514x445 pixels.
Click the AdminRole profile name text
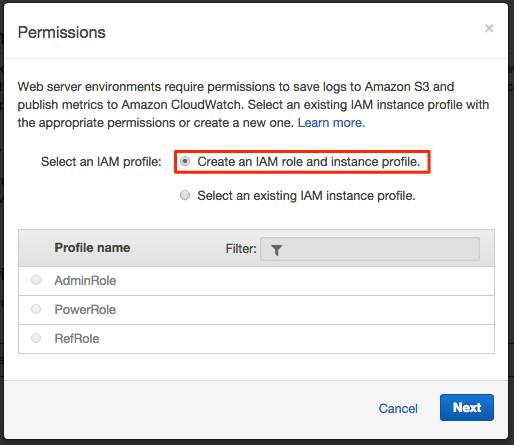[x=85, y=281]
